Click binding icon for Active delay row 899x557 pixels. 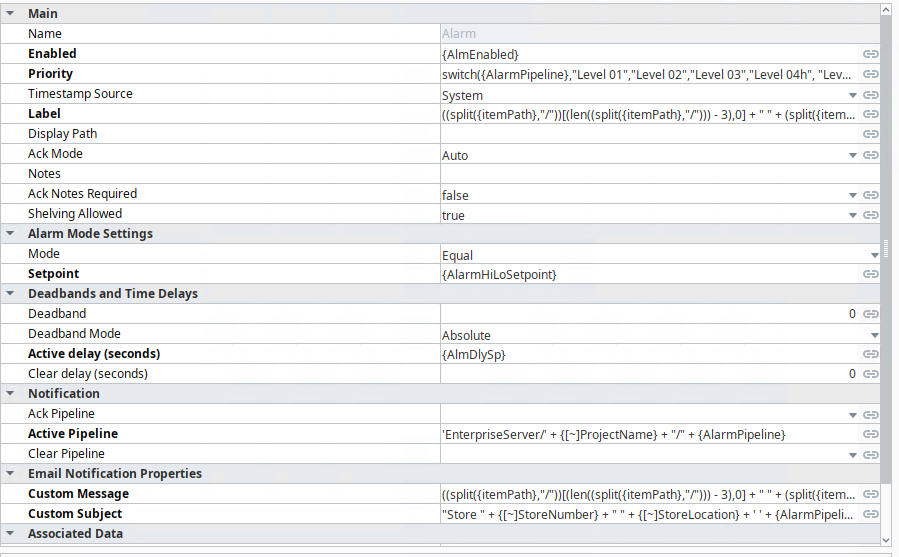tap(871, 354)
